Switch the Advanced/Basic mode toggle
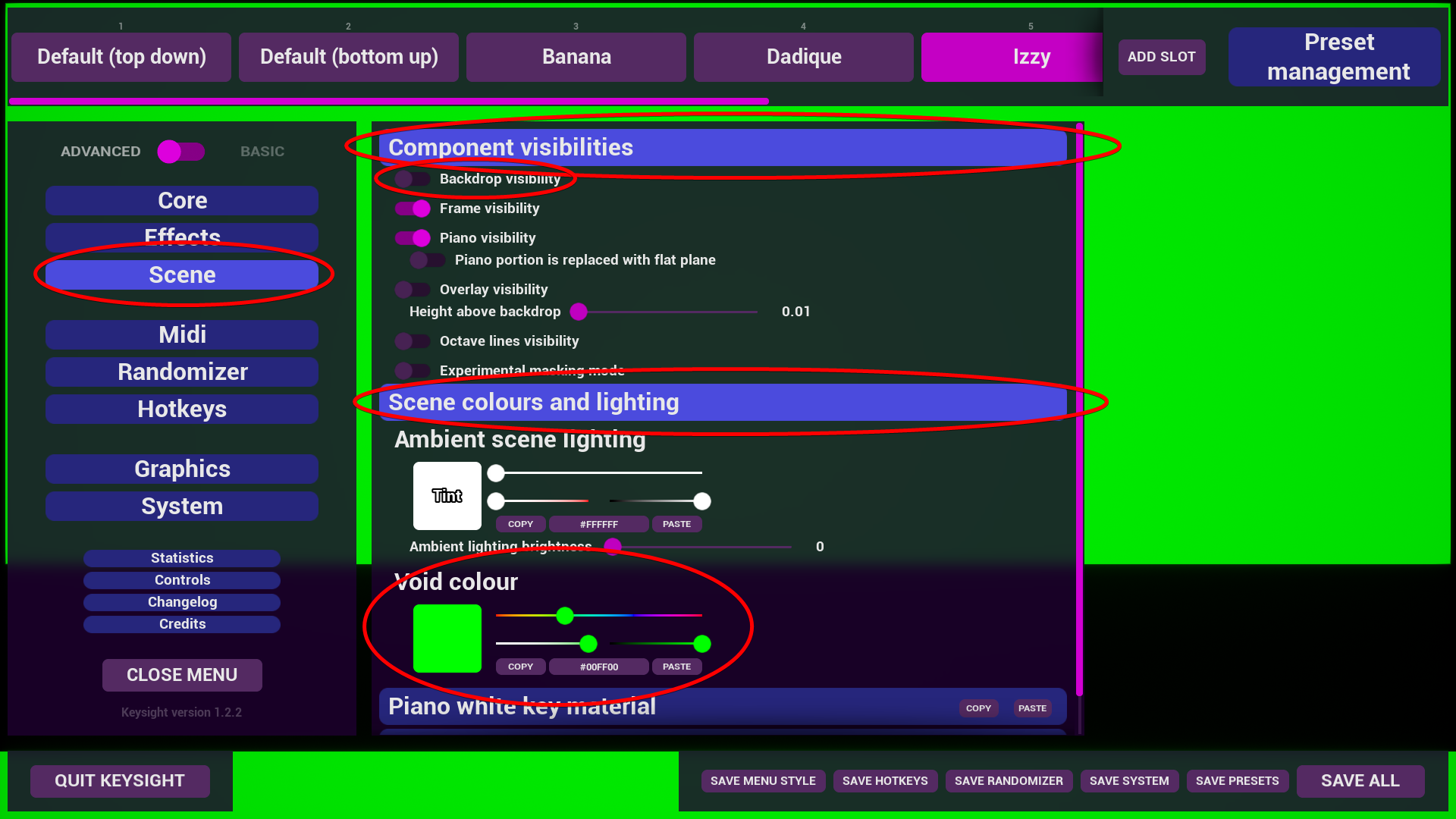The width and height of the screenshot is (1456, 819). click(x=181, y=152)
